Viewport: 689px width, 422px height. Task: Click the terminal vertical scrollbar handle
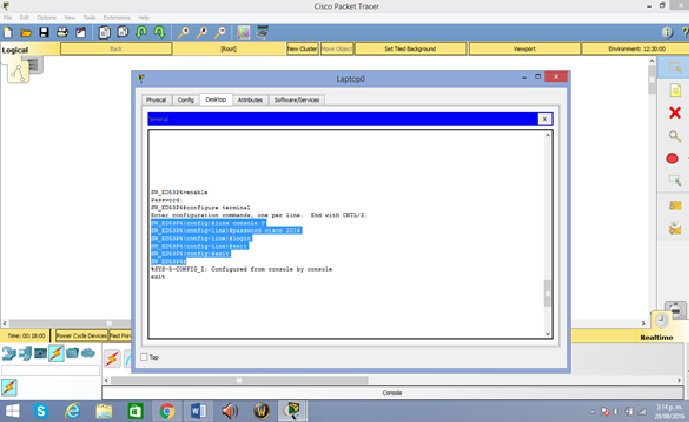click(x=547, y=293)
